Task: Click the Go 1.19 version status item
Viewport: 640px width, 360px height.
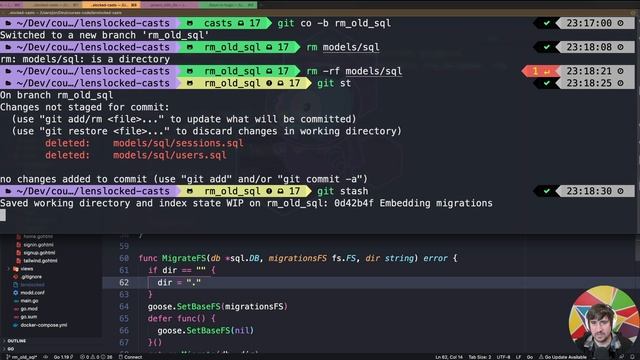Action: coord(63,357)
